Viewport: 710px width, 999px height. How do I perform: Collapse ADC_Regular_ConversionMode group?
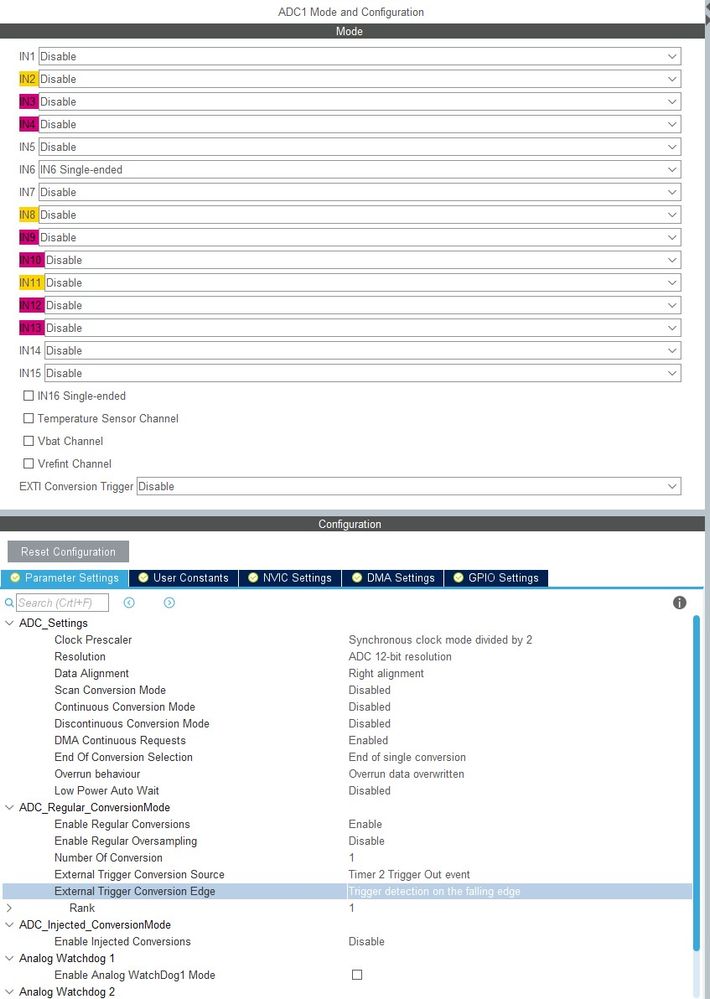tap(9, 807)
